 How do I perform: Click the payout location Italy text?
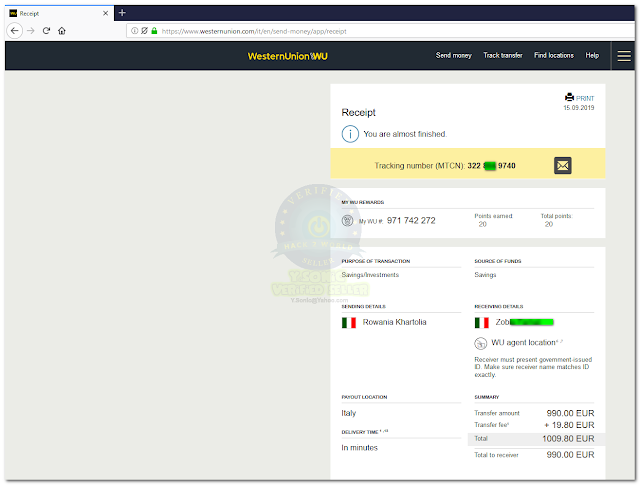349,413
